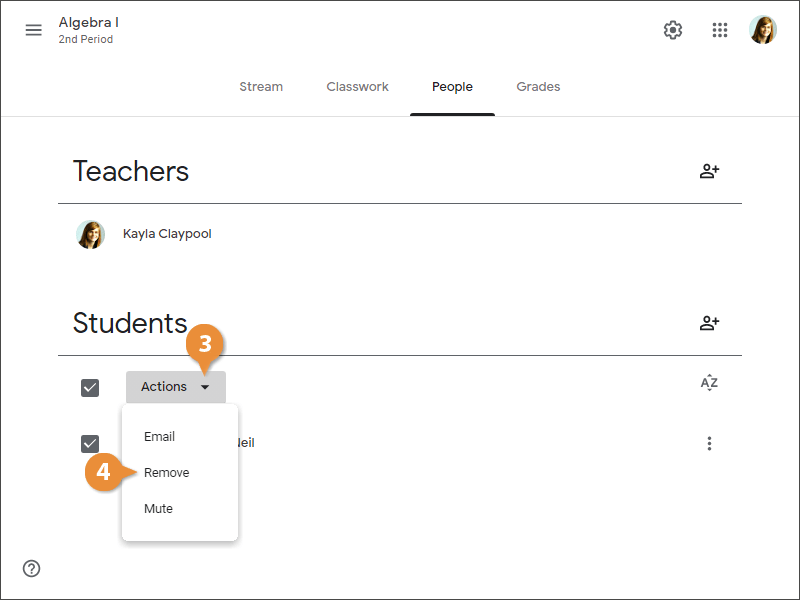Viewport: 800px width, 600px height.
Task: Open the Google apps grid
Action: (x=720, y=30)
